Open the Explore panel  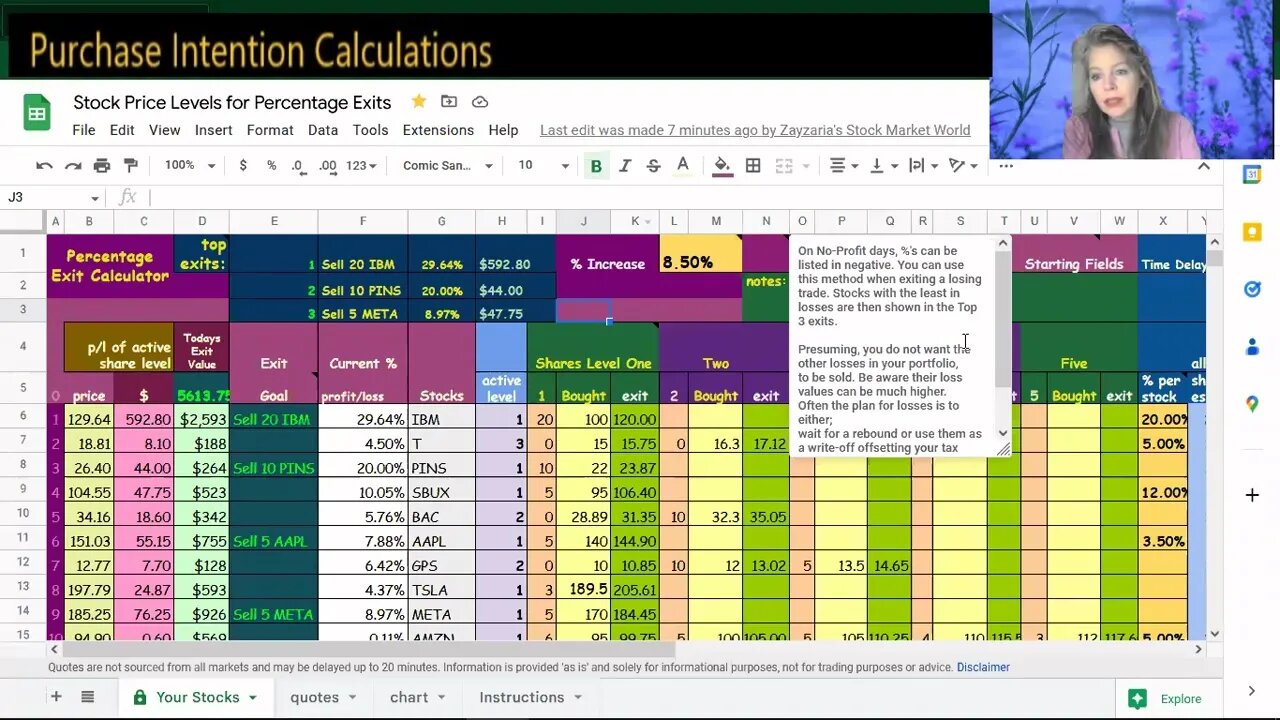click(1165, 699)
